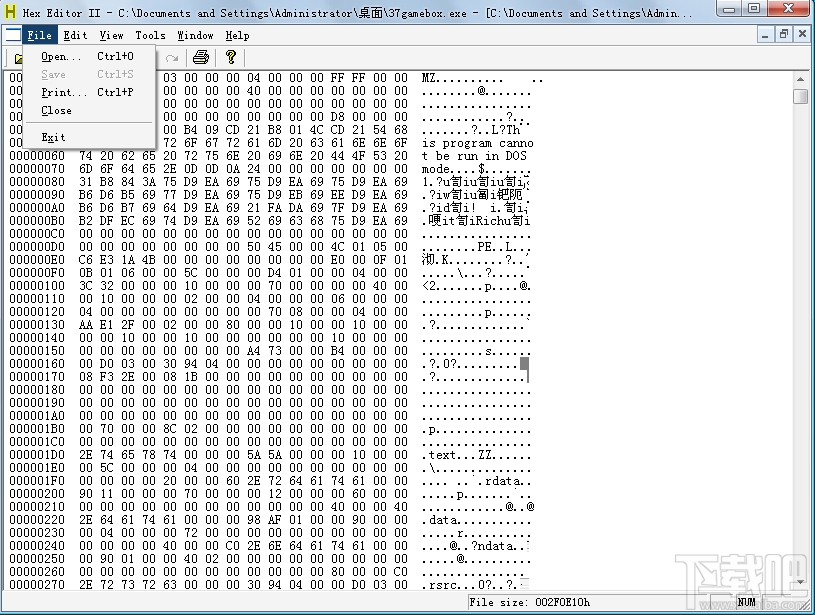815x615 pixels.
Task: Click the Redo arrow toolbar icon
Action: (172, 58)
